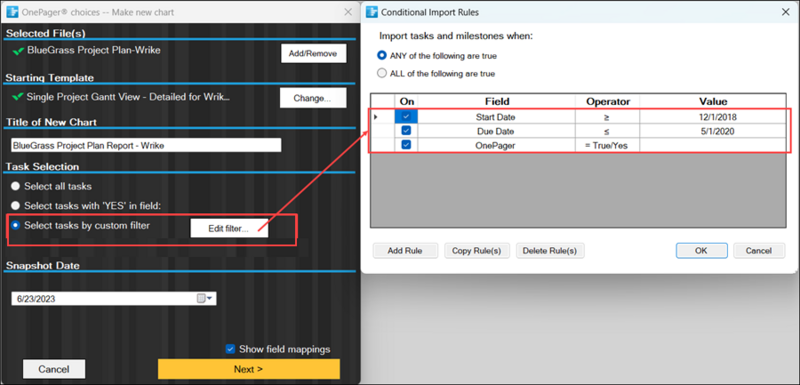Click the Change... template button
This screenshot has width=800, height=385.
(313, 98)
